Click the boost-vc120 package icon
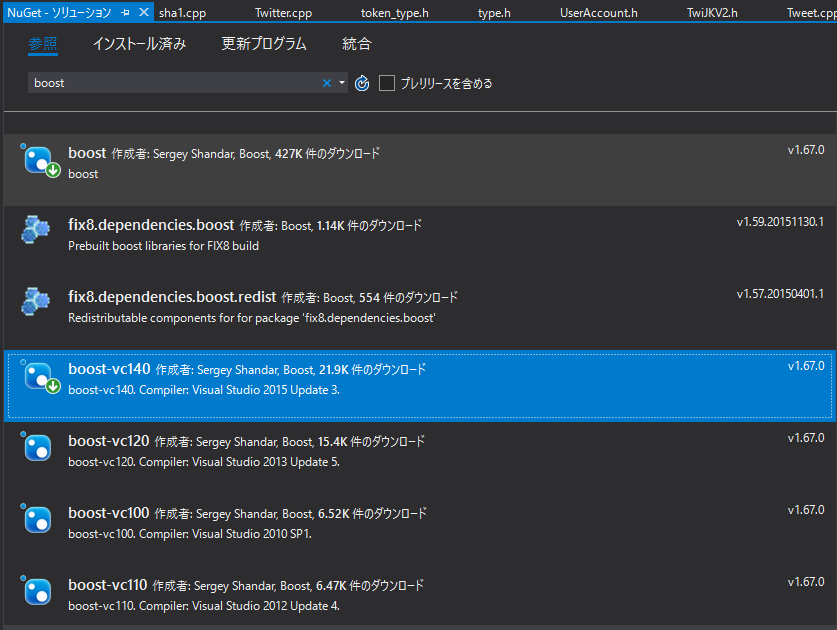 point(36,448)
